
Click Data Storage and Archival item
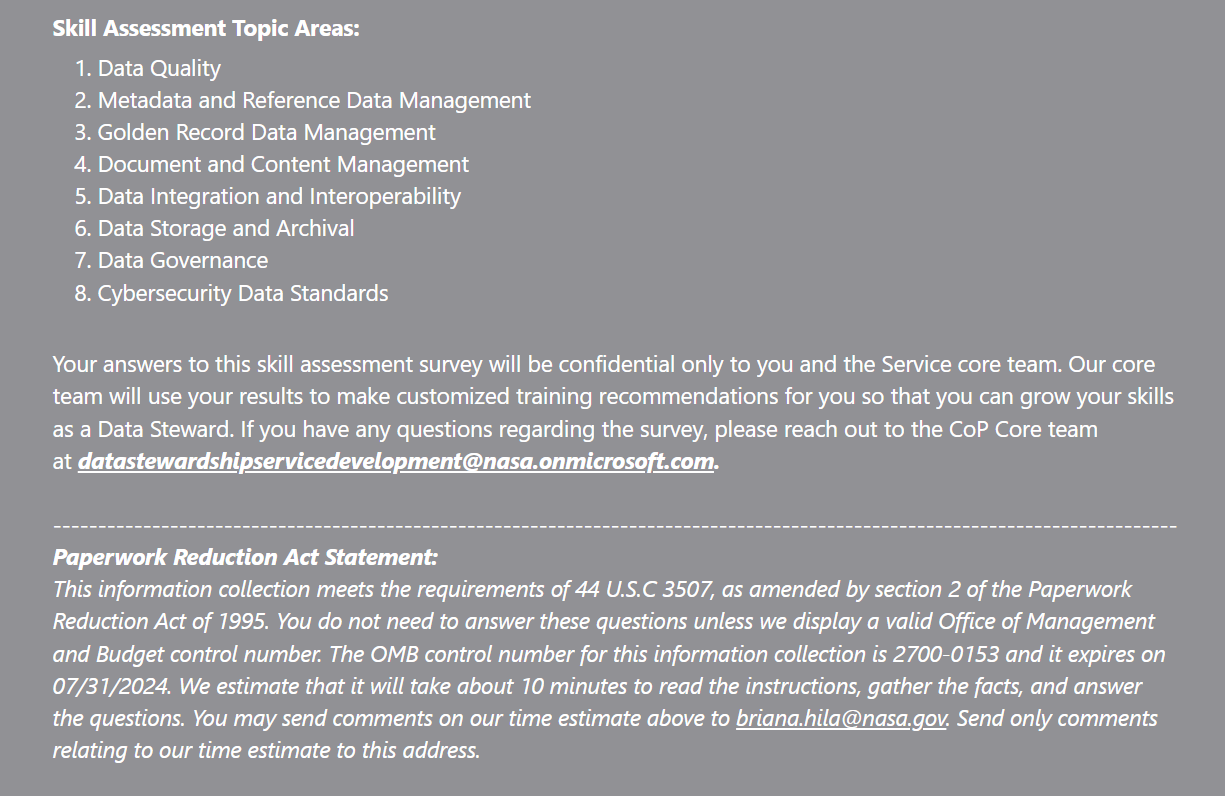click(x=226, y=229)
